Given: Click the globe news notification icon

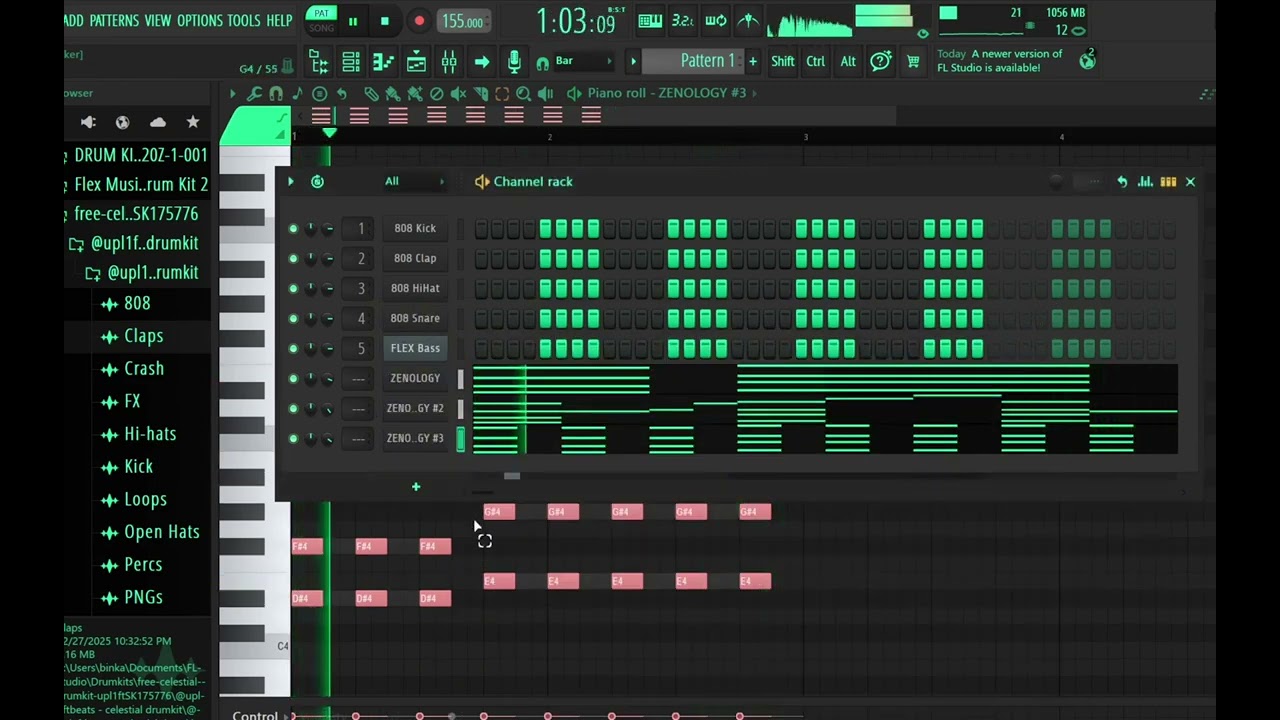Looking at the screenshot, I should [1087, 60].
